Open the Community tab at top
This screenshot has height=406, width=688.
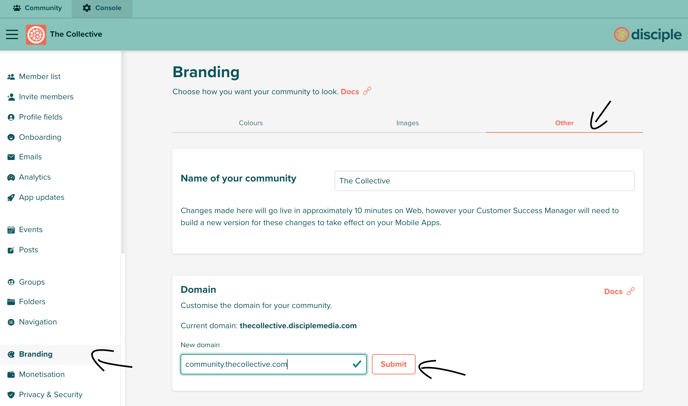tap(37, 8)
